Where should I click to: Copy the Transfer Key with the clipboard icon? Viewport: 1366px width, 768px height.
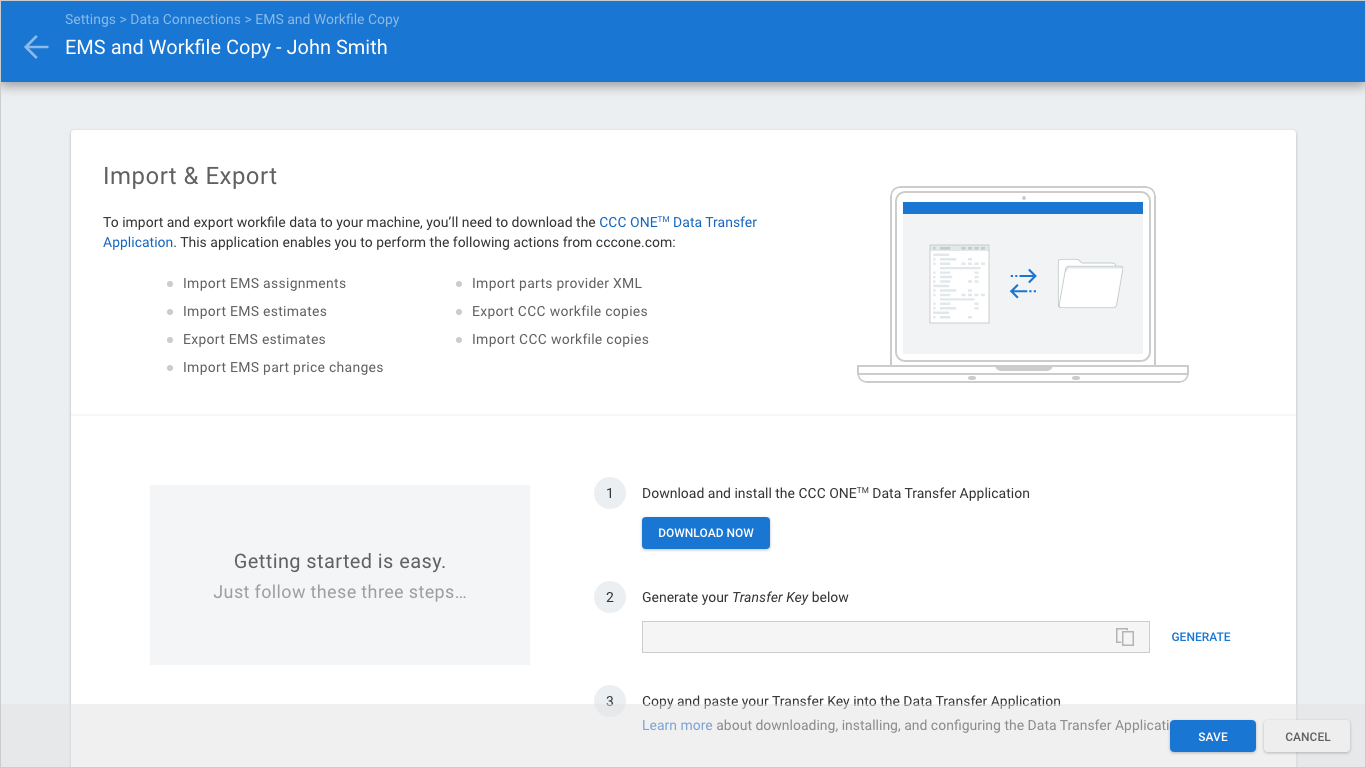tap(1125, 637)
